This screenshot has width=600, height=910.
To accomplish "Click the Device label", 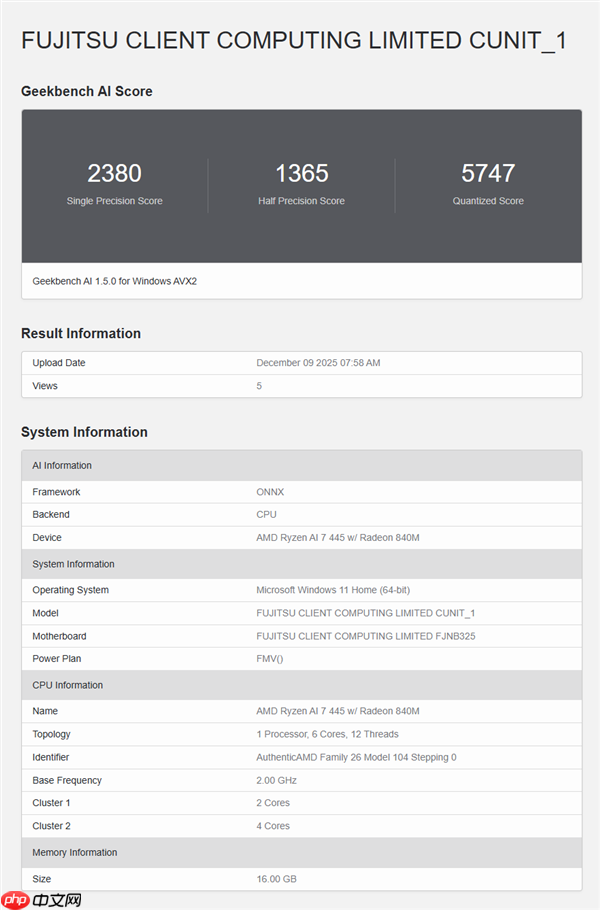I will coord(47,538).
